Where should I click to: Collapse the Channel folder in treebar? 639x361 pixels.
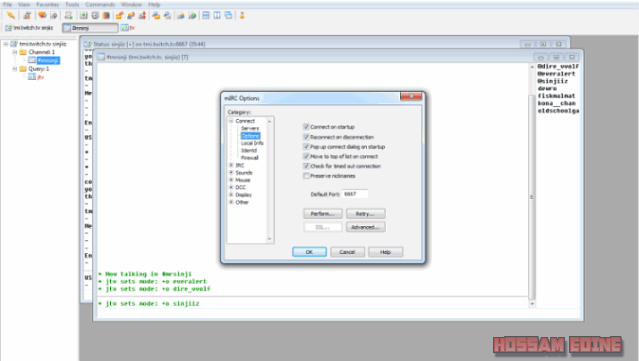(15, 52)
